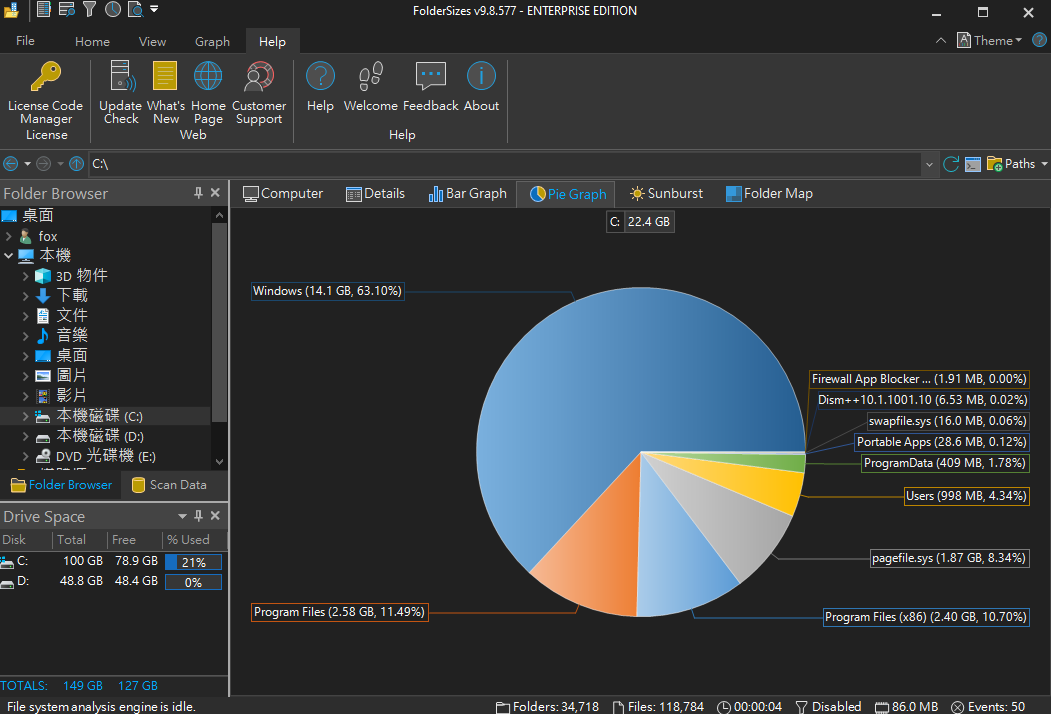This screenshot has height=714, width=1051.
Task: Click the clock icon in quick access toolbar
Action: (113, 9)
